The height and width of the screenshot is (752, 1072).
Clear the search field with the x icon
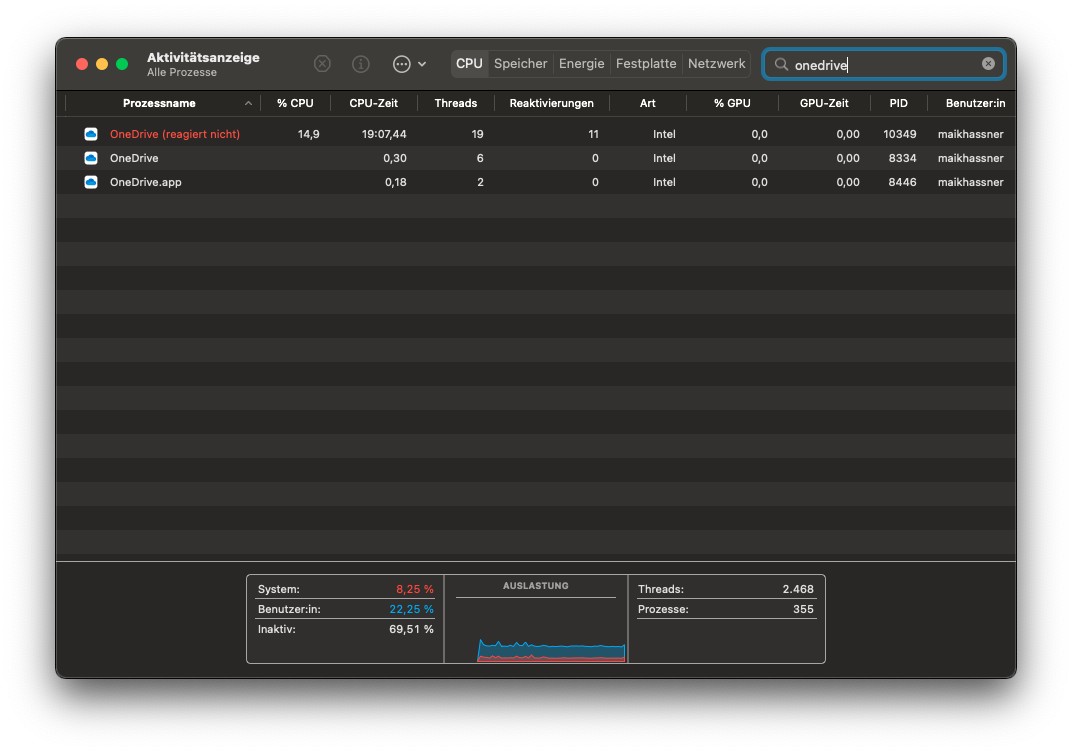click(988, 64)
